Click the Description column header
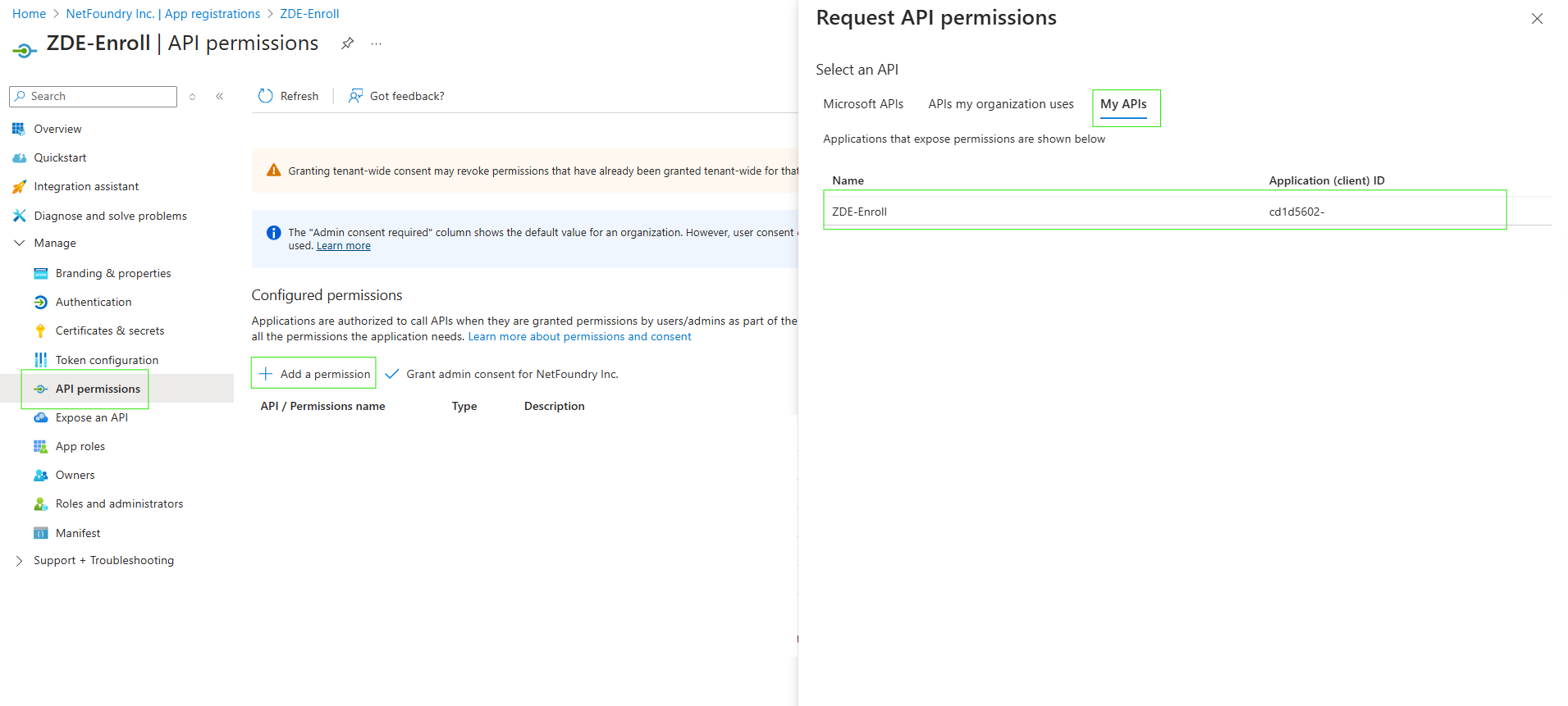The image size is (1568, 706). (x=555, y=406)
